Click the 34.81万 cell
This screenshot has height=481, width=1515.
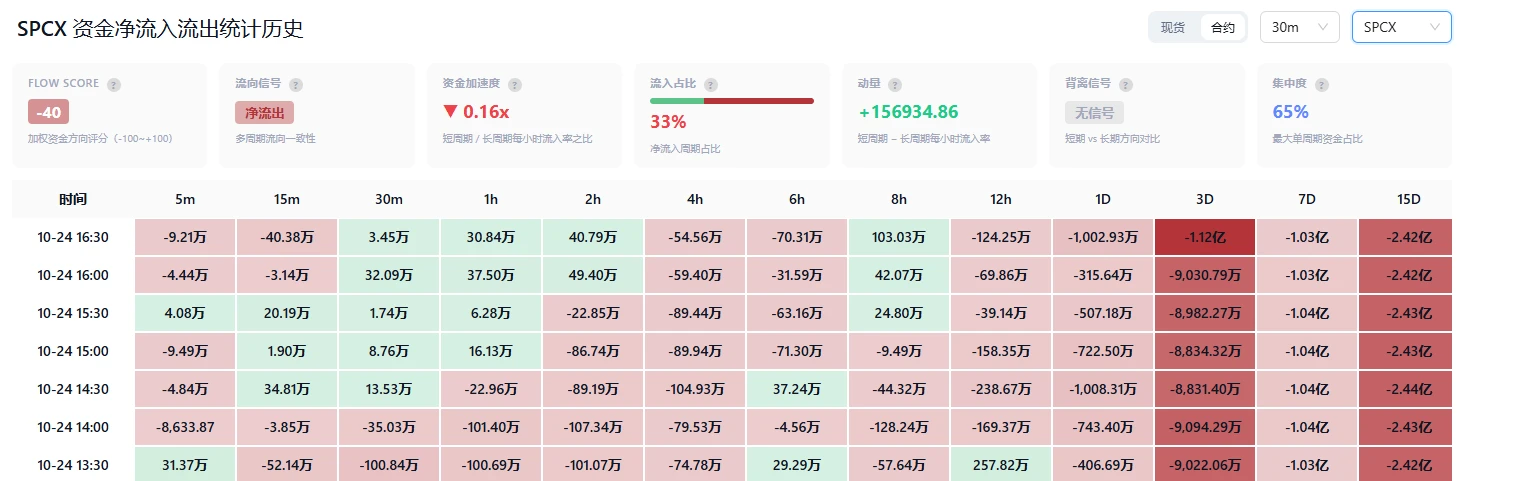pos(287,389)
